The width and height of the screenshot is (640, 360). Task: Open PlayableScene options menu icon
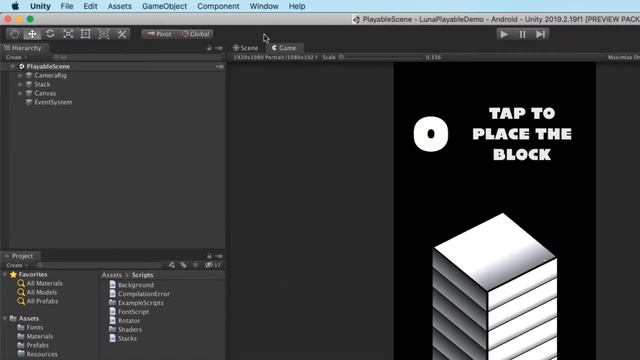point(220,67)
